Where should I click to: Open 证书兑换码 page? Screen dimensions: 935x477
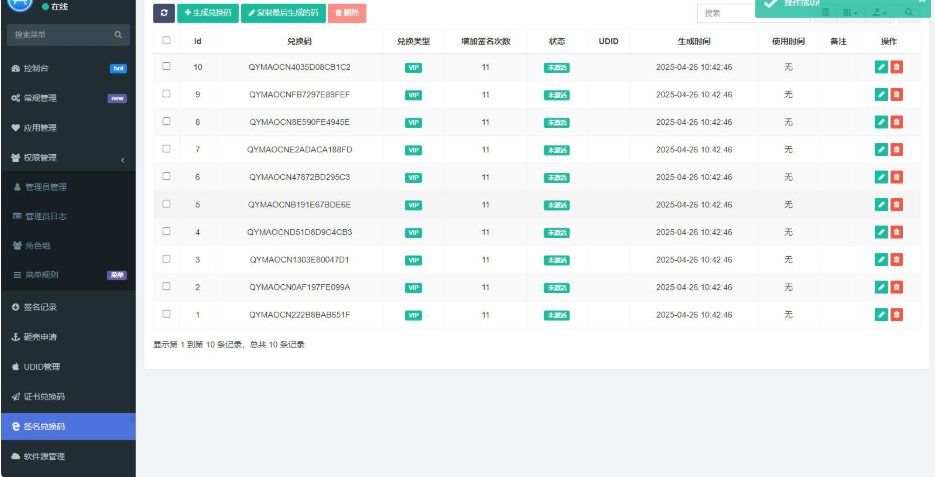point(69,397)
